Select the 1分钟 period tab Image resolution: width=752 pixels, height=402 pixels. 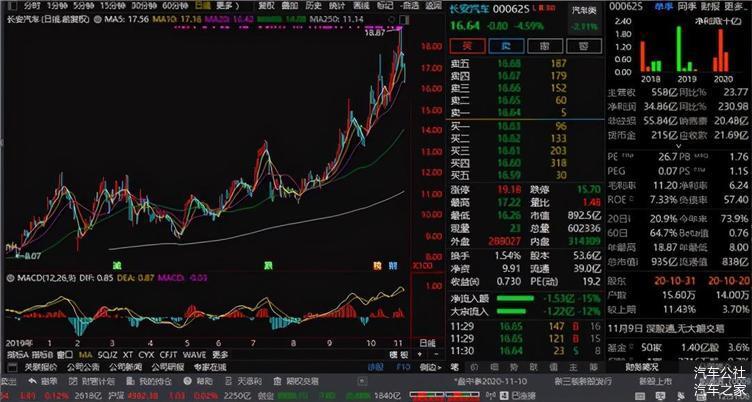57,6
